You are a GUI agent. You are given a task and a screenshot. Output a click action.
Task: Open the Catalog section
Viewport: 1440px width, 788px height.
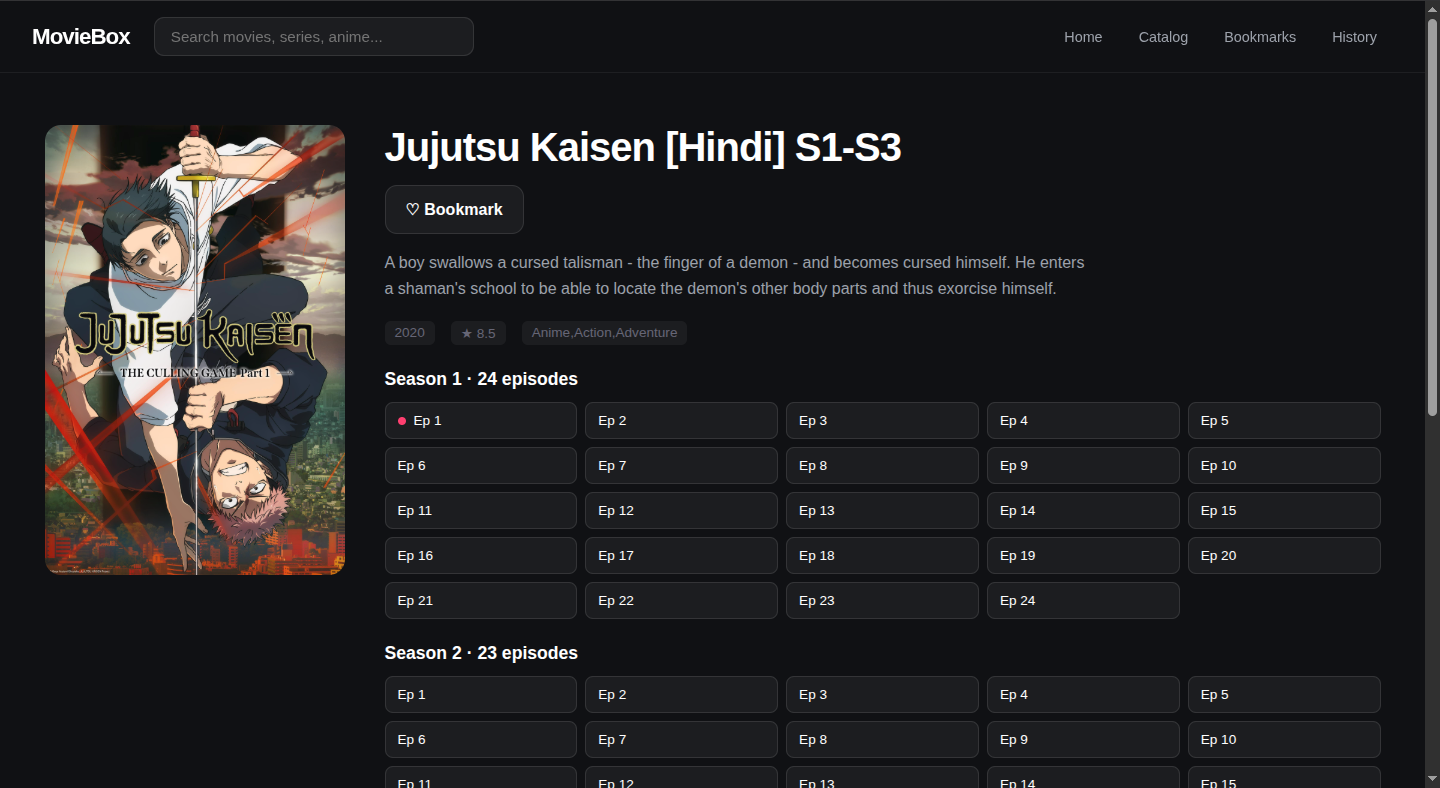[1163, 37]
